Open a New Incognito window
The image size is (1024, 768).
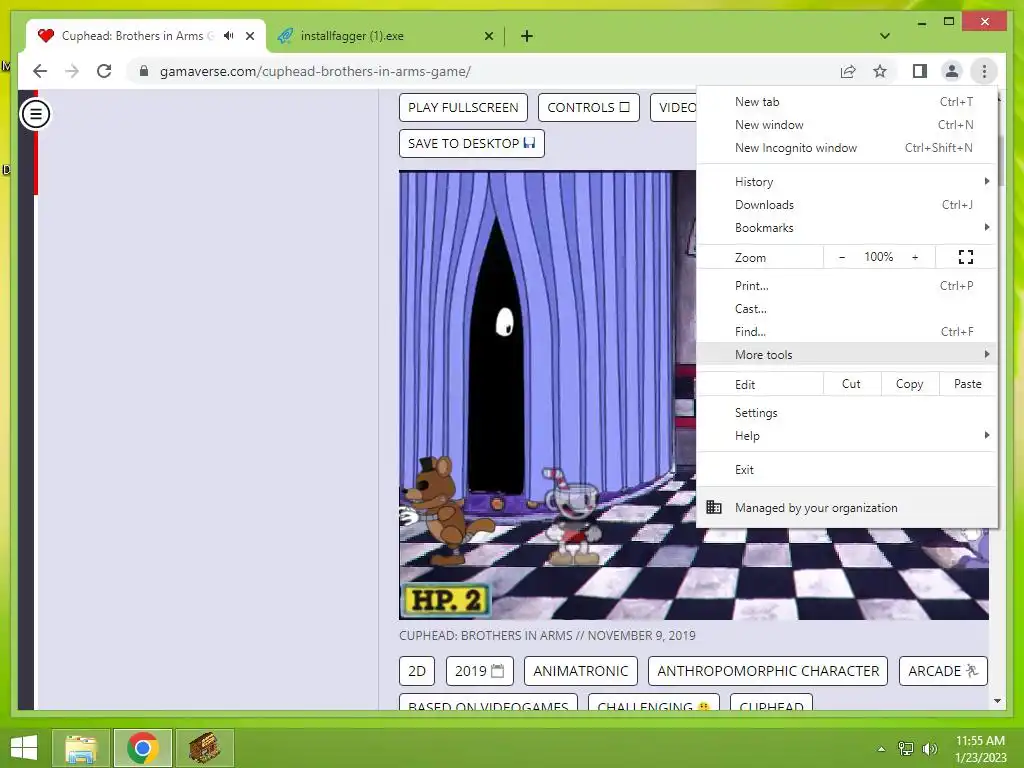(x=847, y=148)
